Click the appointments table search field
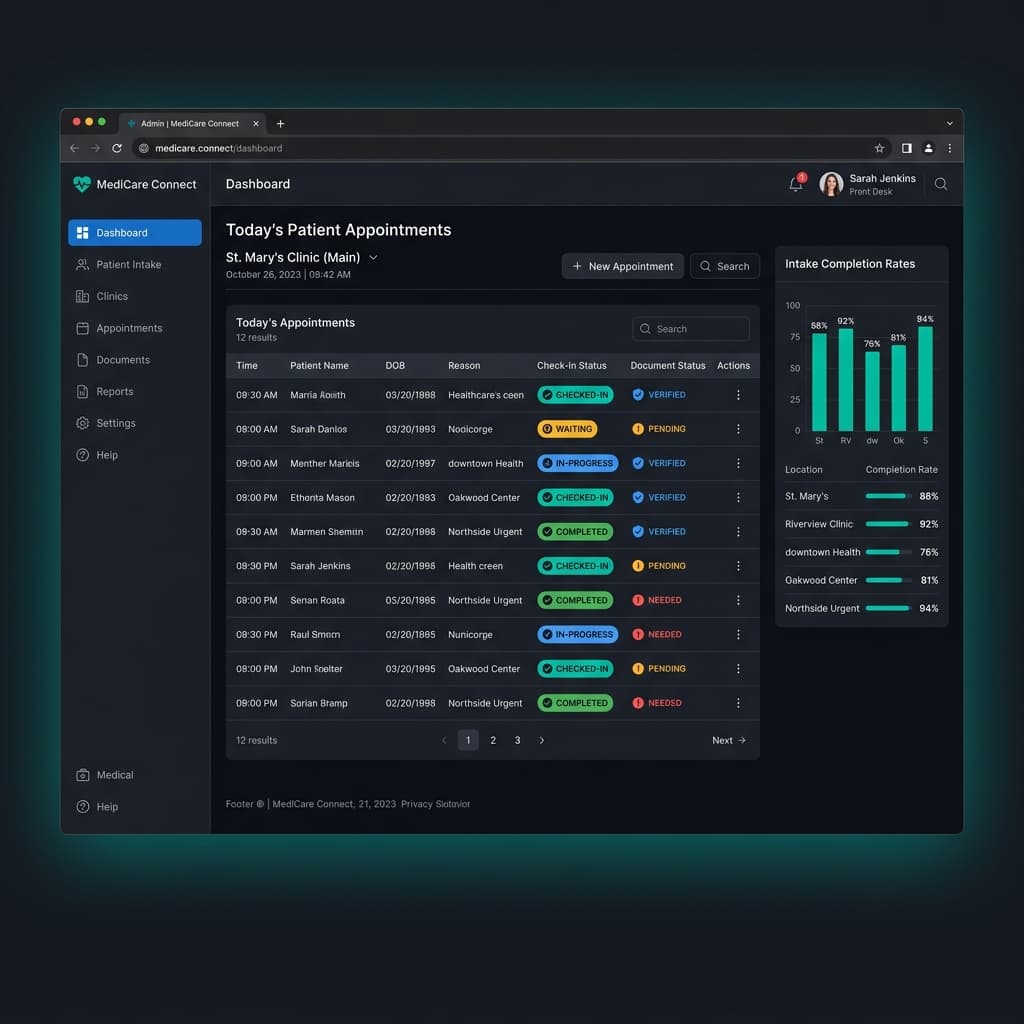This screenshot has height=1024, width=1024. point(690,329)
